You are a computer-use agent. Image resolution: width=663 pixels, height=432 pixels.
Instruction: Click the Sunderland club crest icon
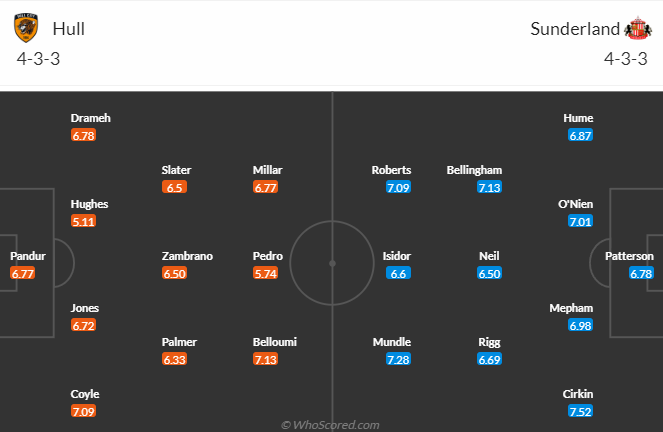(x=637, y=29)
